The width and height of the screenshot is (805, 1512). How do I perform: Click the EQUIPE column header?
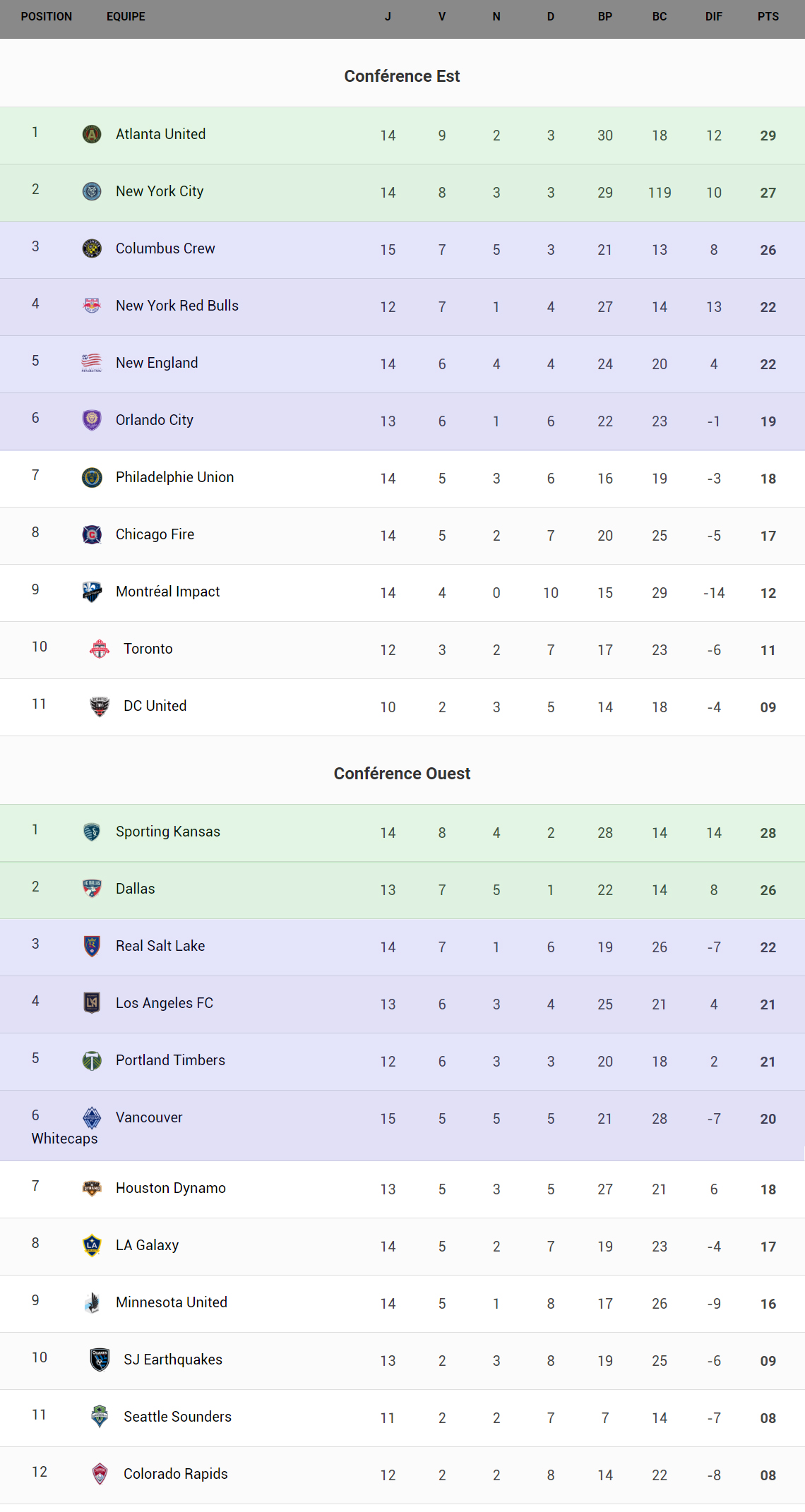coord(126,17)
